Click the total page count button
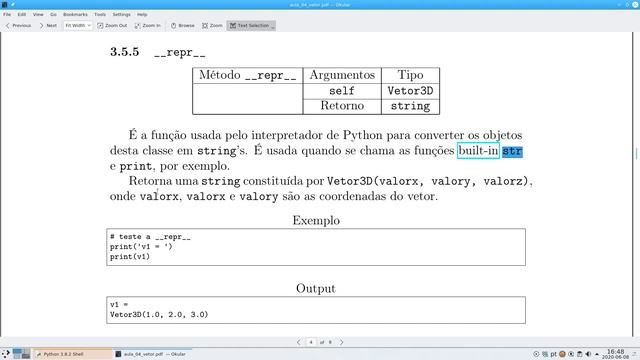 [330, 342]
